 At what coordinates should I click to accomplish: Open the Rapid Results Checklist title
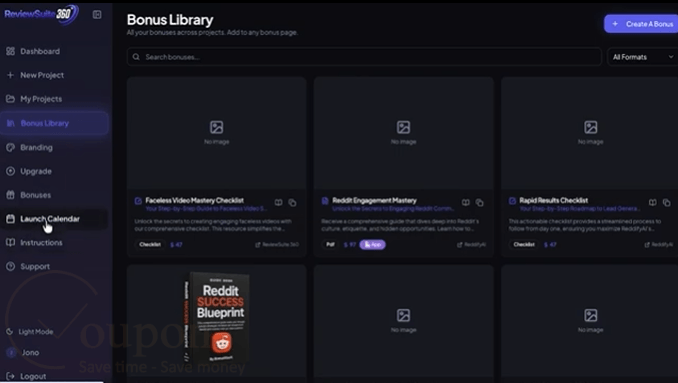tap(553, 200)
